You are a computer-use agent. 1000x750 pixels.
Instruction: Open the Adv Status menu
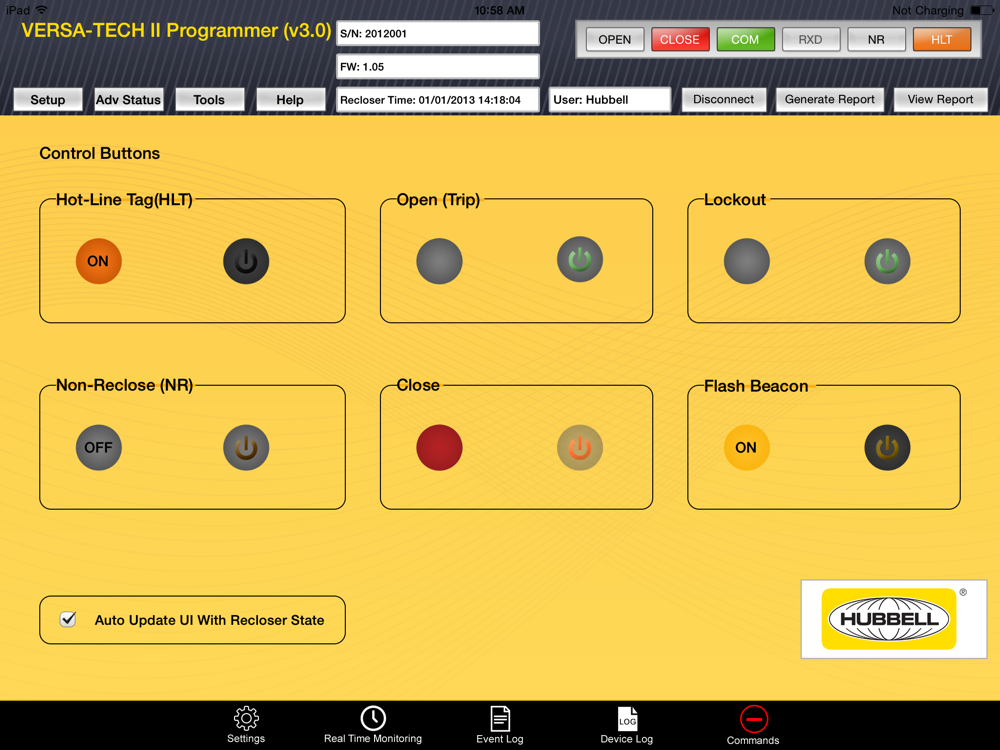click(128, 99)
